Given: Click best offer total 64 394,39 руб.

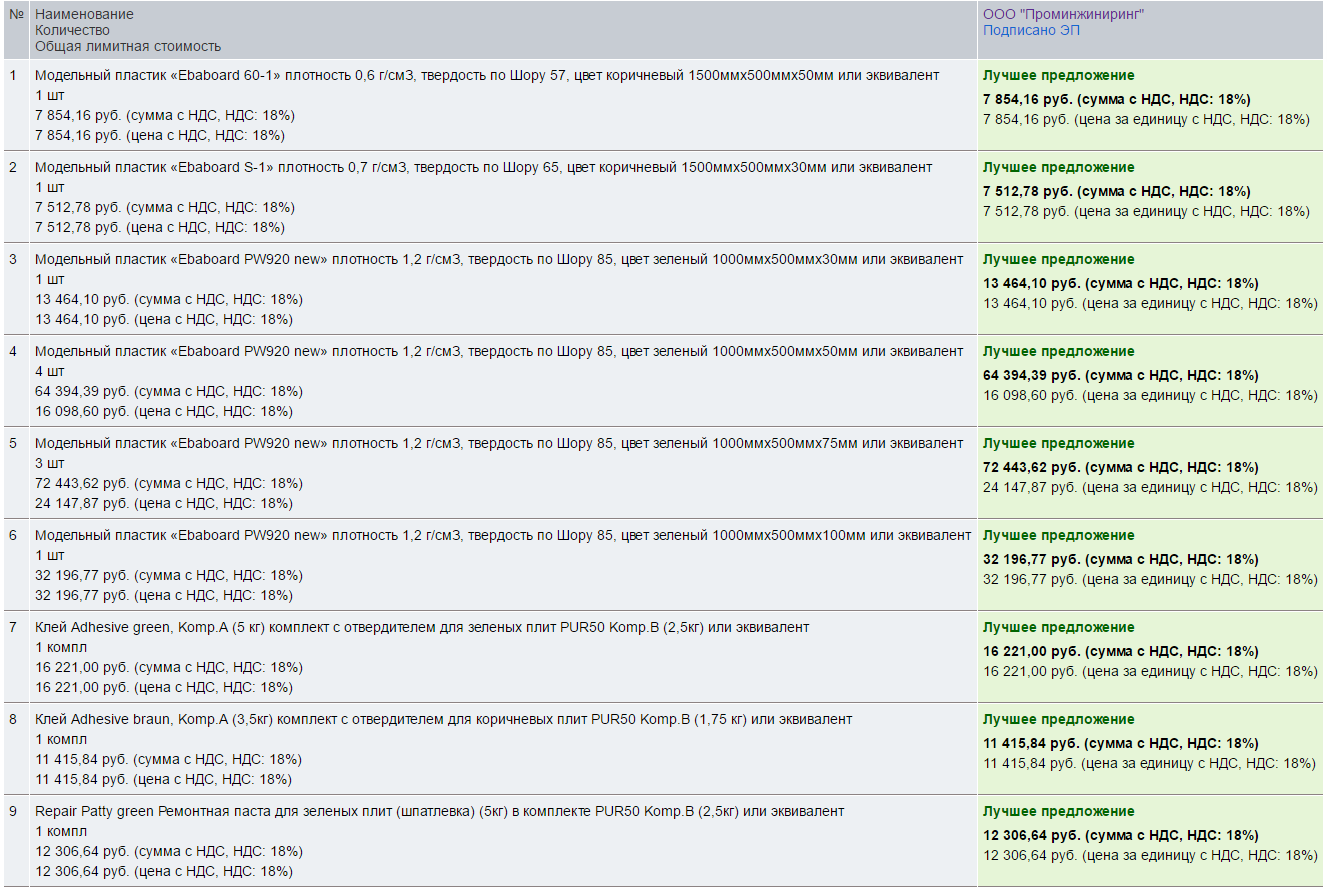Looking at the screenshot, I should click(x=1120, y=375).
